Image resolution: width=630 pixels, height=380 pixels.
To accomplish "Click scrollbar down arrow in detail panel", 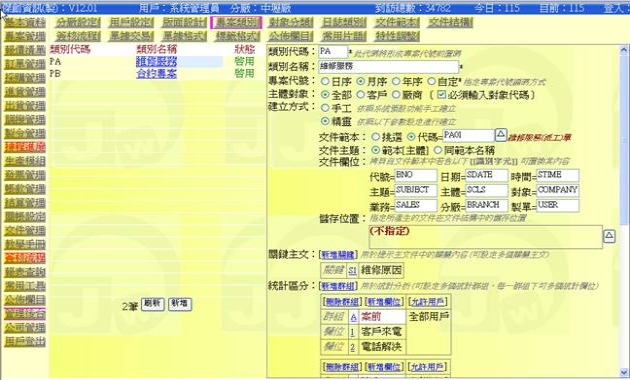I will 624,372.
